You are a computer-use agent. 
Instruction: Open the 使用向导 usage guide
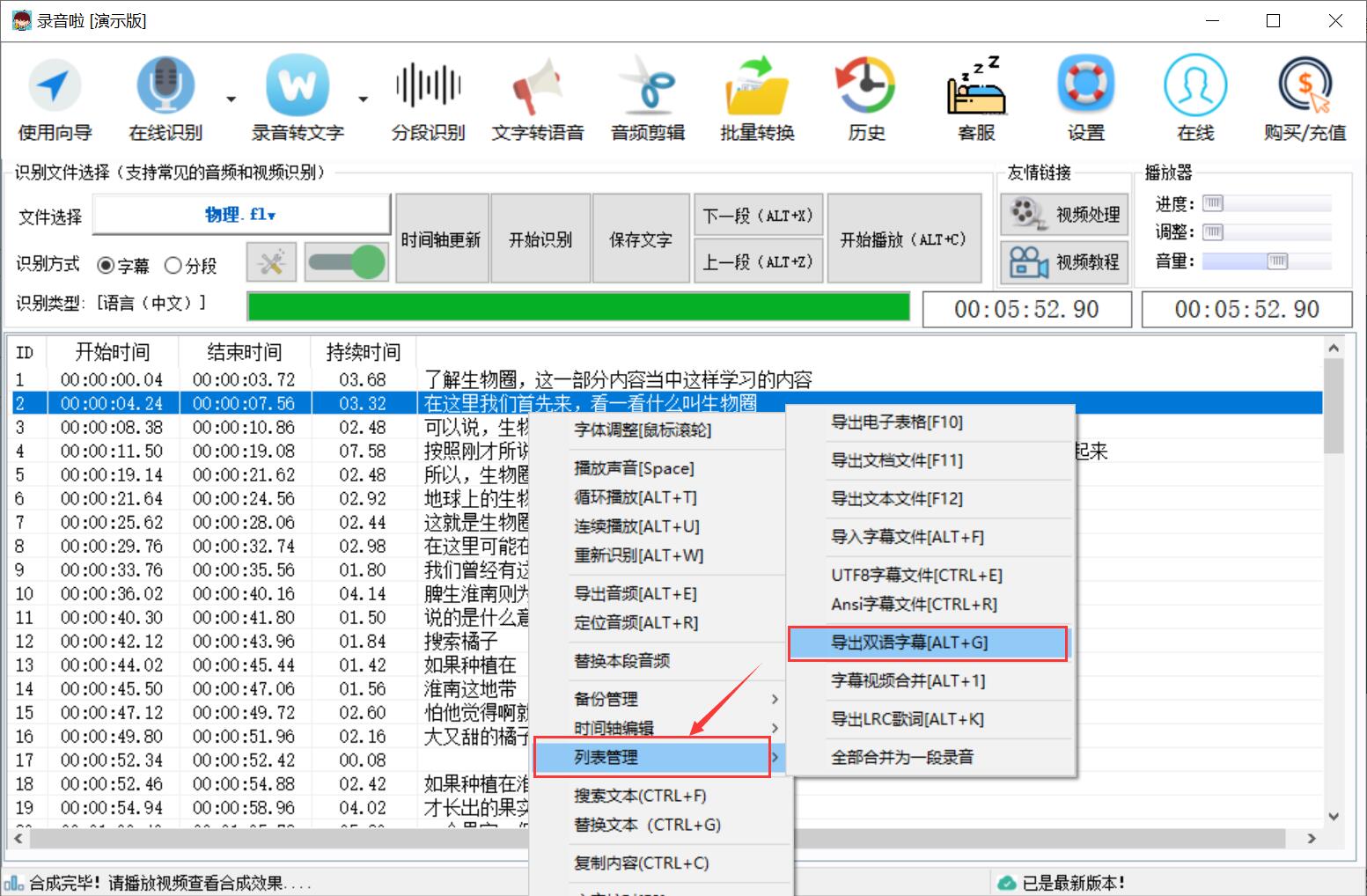click(55, 99)
